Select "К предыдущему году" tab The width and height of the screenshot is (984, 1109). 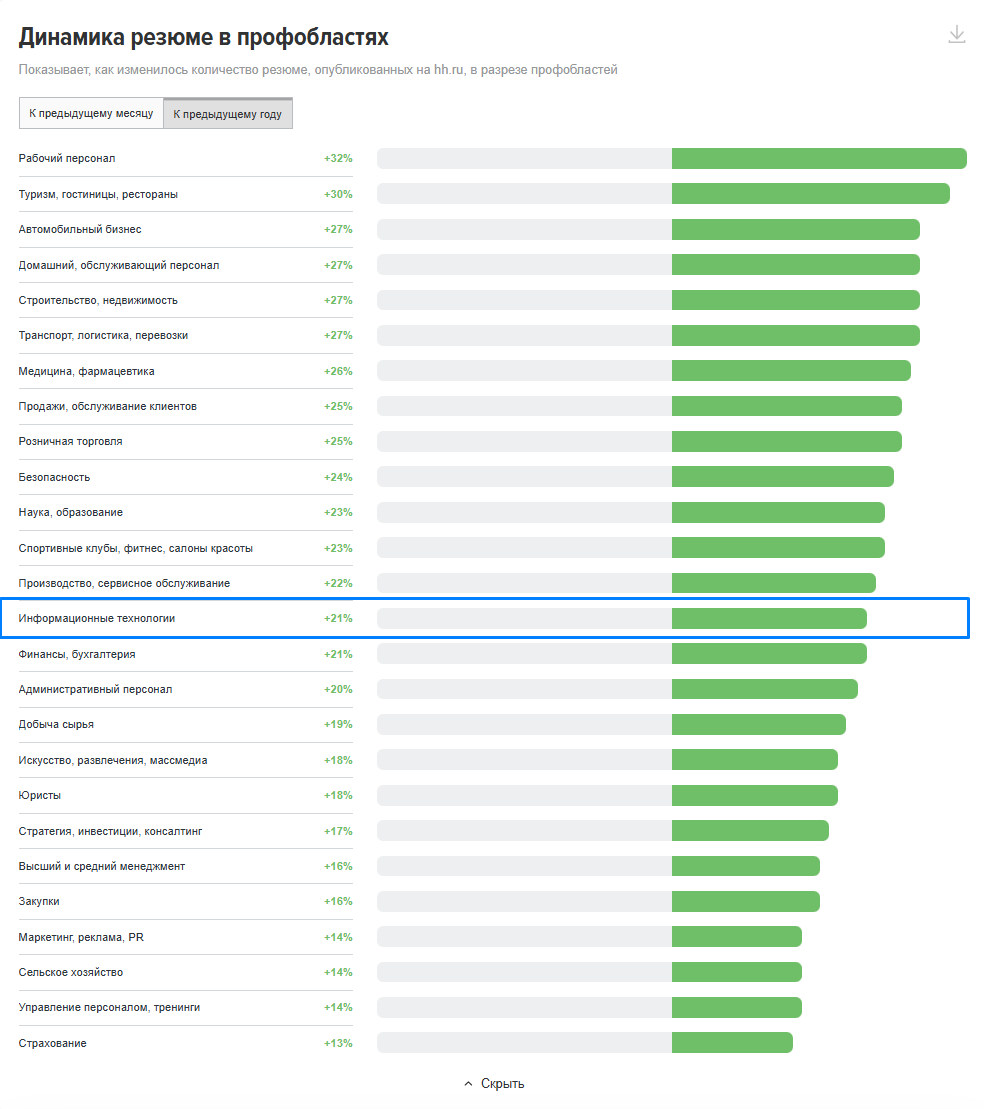tap(228, 113)
